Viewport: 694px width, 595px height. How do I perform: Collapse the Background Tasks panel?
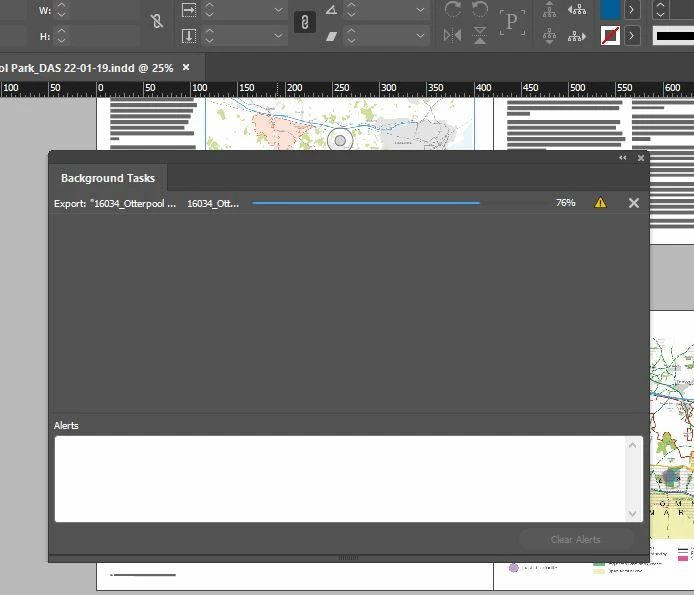pyautogui.click(x=623, y=158)
